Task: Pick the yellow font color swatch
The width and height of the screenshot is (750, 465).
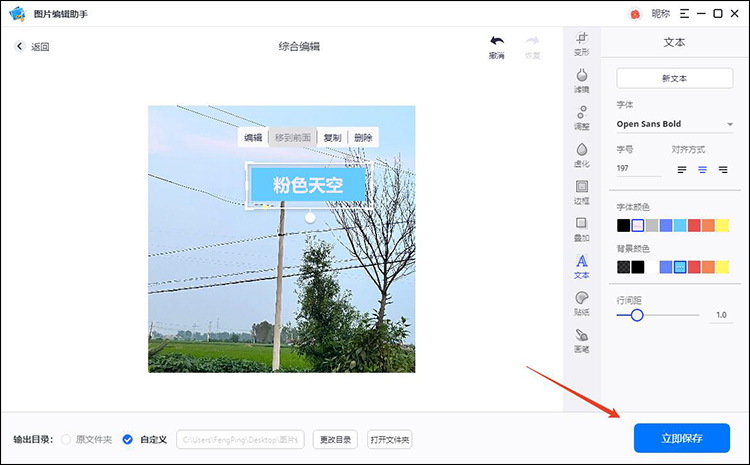Action: tap(722, 225)
